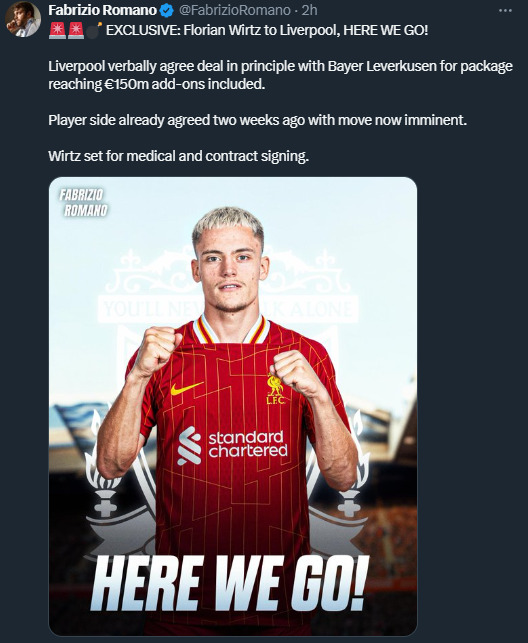
Task: Open the three-dot more options menu
Action: pyautogui.click(x=505, y=11)
